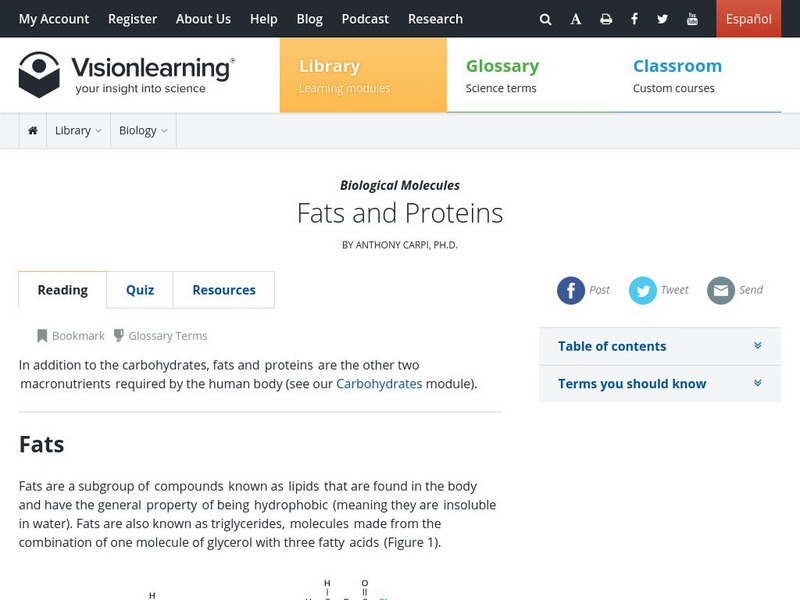Share via the round Facebook Post icon
Viewport: 800px width, 600px height.
[x=571, y=290]
